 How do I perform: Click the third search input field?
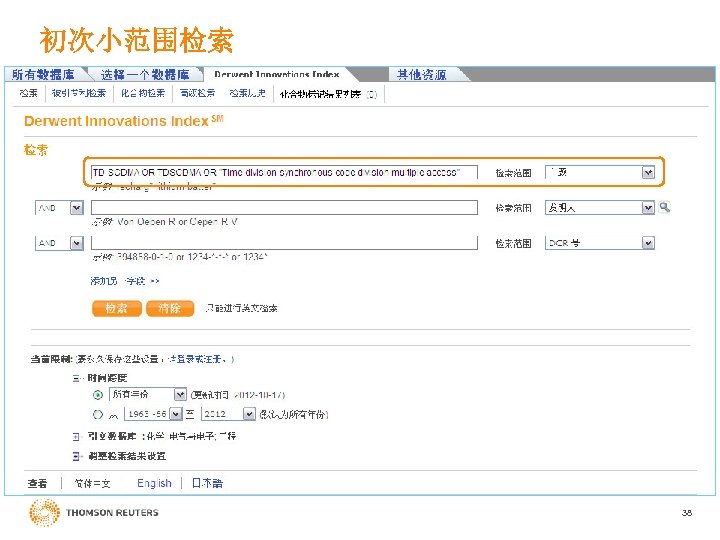[284, 242]
